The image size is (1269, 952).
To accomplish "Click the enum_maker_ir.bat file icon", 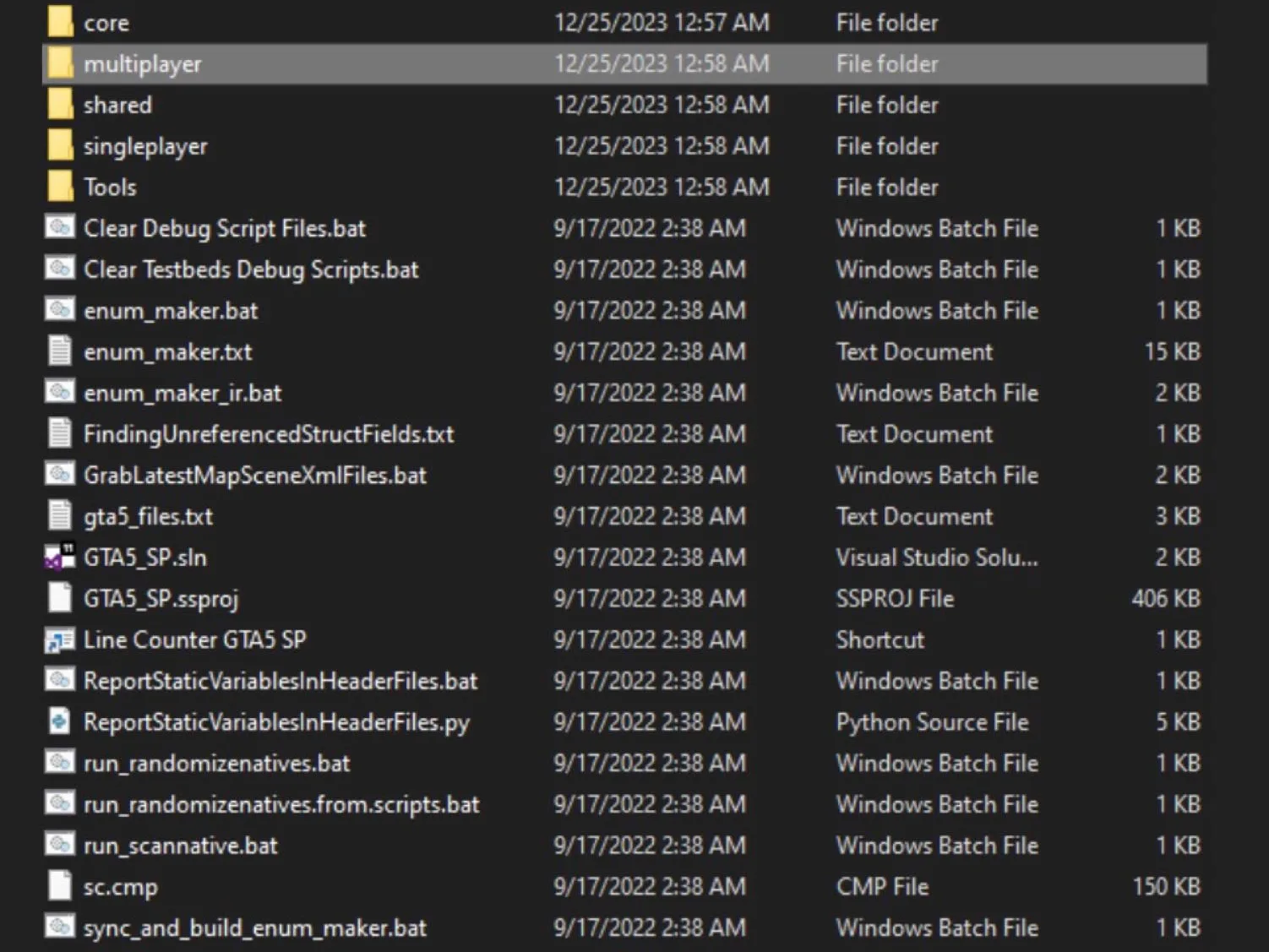I will (60, 392).
